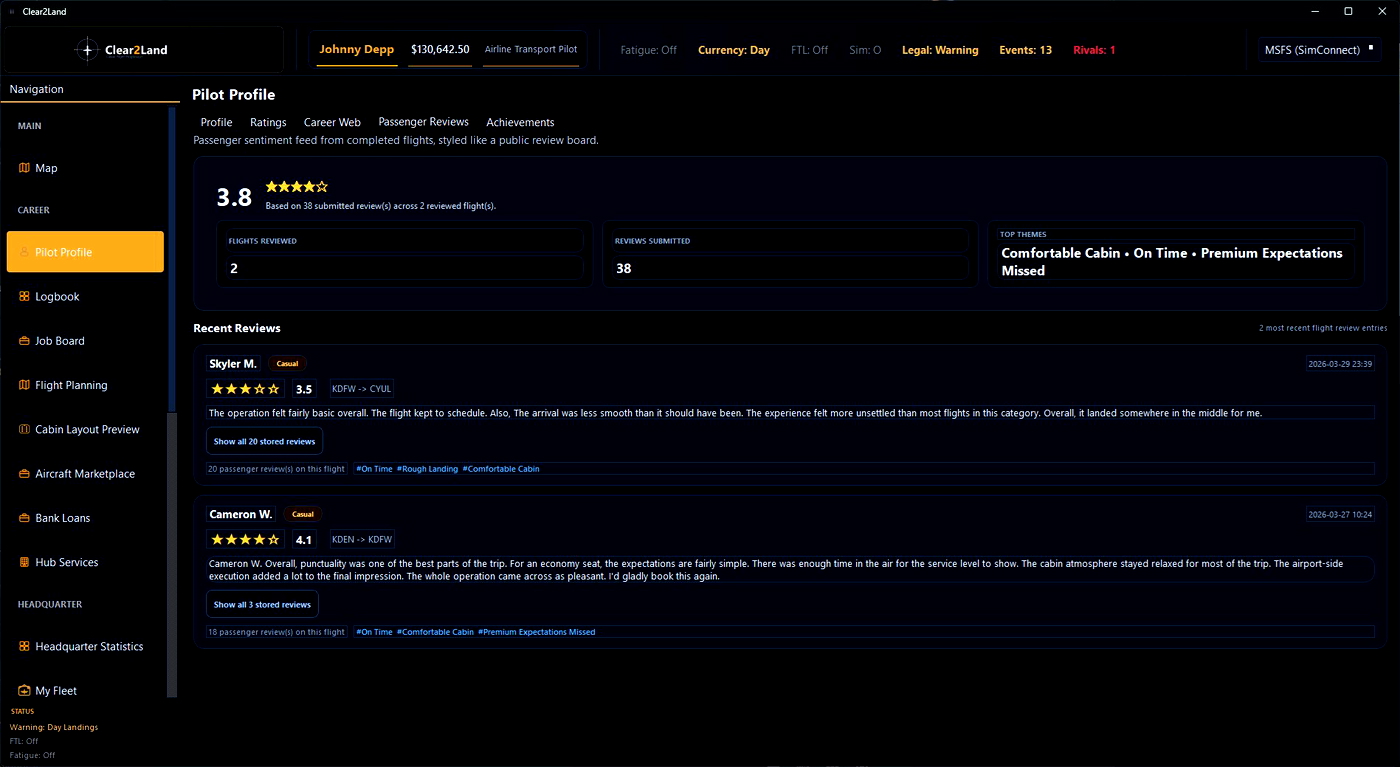Click the Headquarter Statistics icon
Viewport: 1400px width, 767px height.
point(24,646)
